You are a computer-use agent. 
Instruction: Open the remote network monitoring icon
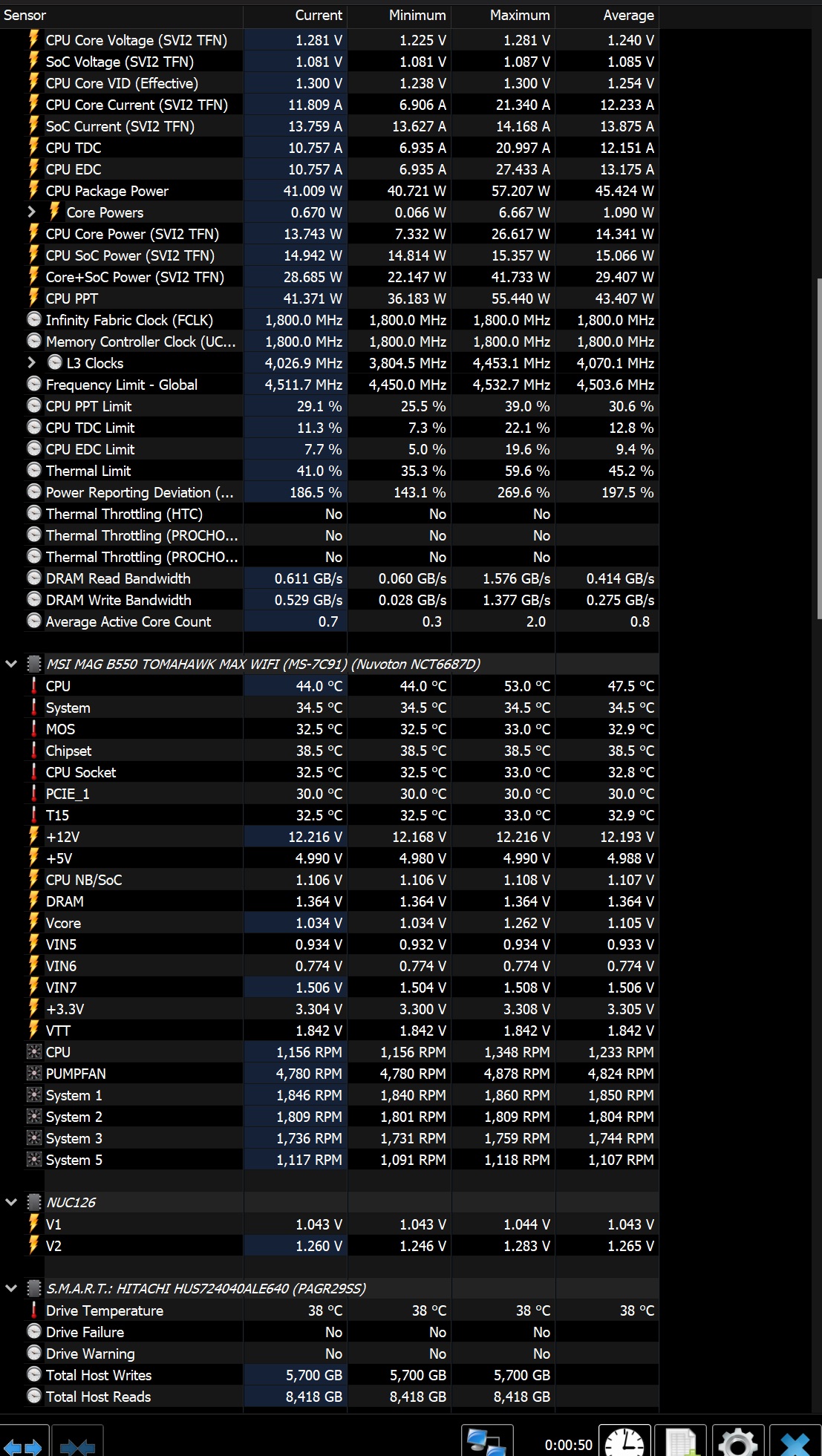(487, 1443)
